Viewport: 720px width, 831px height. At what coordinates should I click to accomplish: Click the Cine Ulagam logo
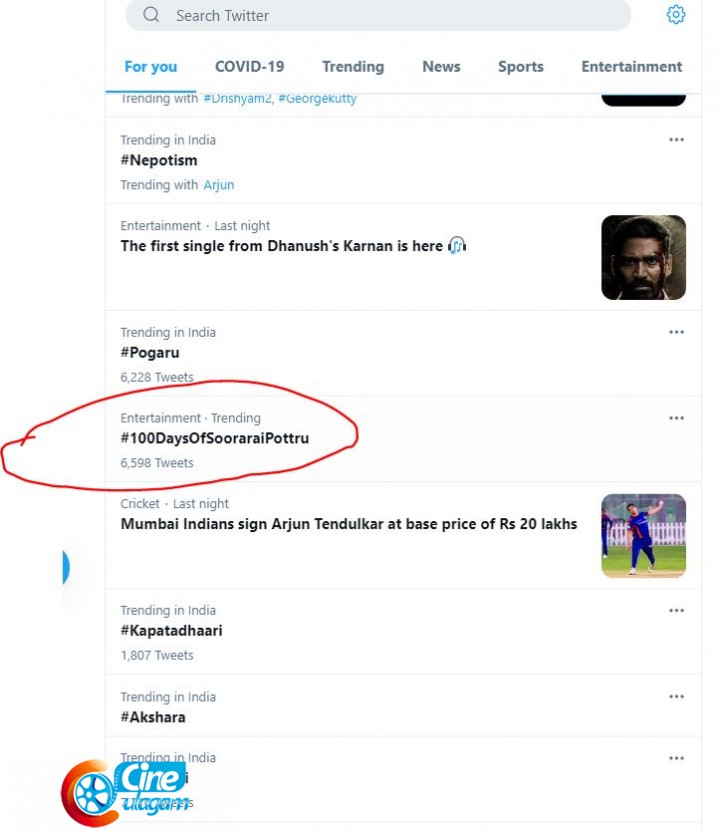click(x=125, y=790)
